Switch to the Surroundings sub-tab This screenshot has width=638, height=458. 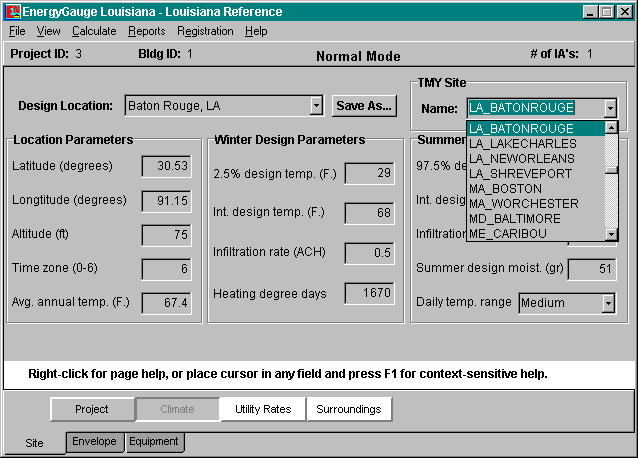tap(349, 409)
